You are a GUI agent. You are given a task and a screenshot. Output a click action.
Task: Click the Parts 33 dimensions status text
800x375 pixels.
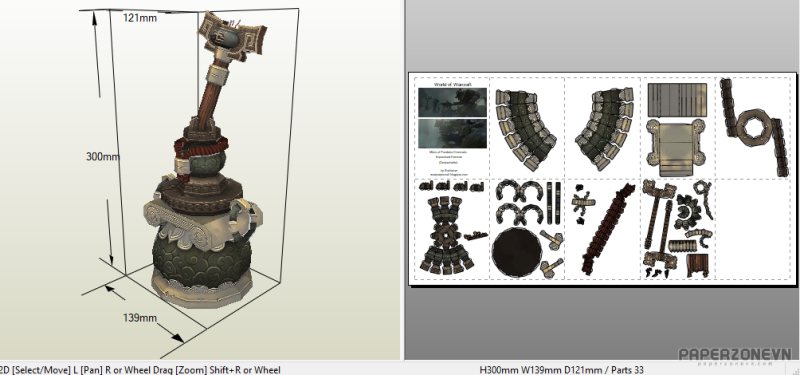pos(562,370)
